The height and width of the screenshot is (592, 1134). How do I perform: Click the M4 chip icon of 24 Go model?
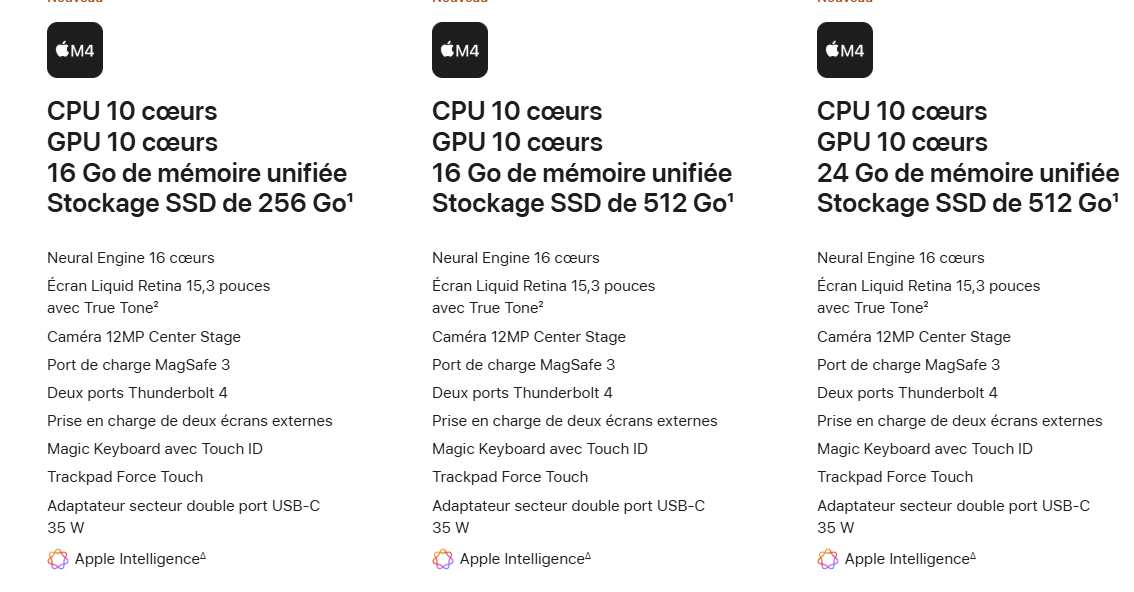[x=845, y=50]
